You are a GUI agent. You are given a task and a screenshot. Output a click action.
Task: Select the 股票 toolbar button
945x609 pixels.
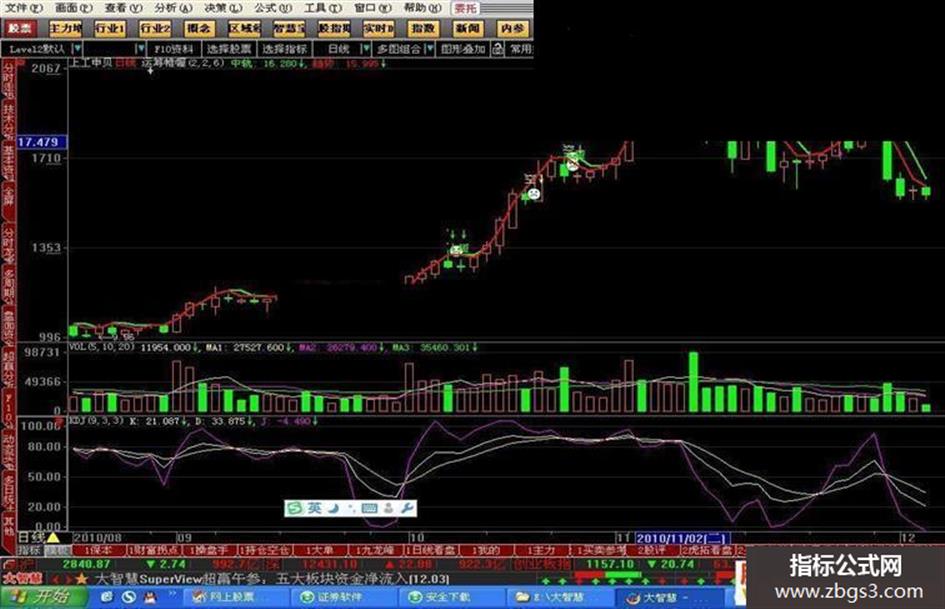(x=20, y=28)
